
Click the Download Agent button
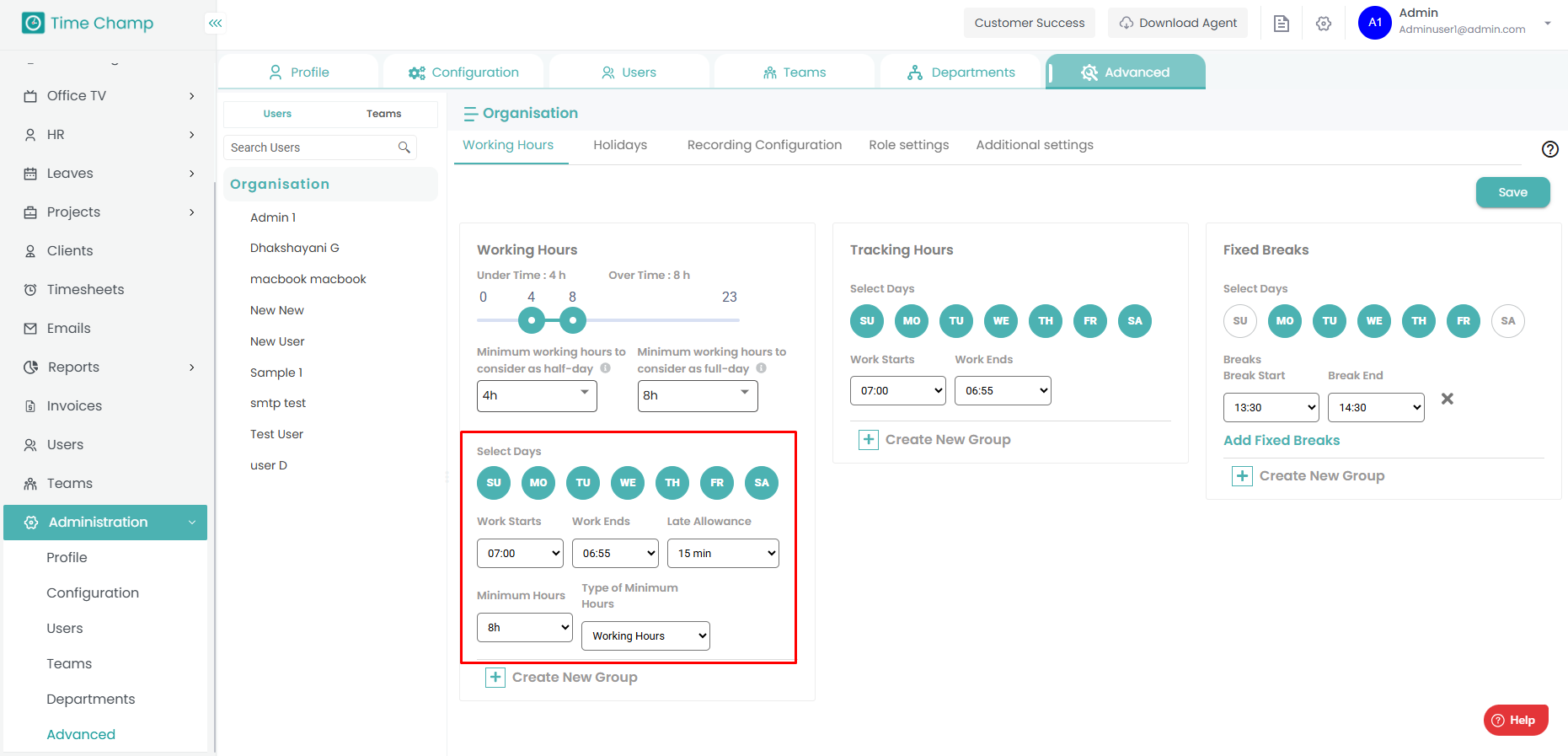(1178, 23)
